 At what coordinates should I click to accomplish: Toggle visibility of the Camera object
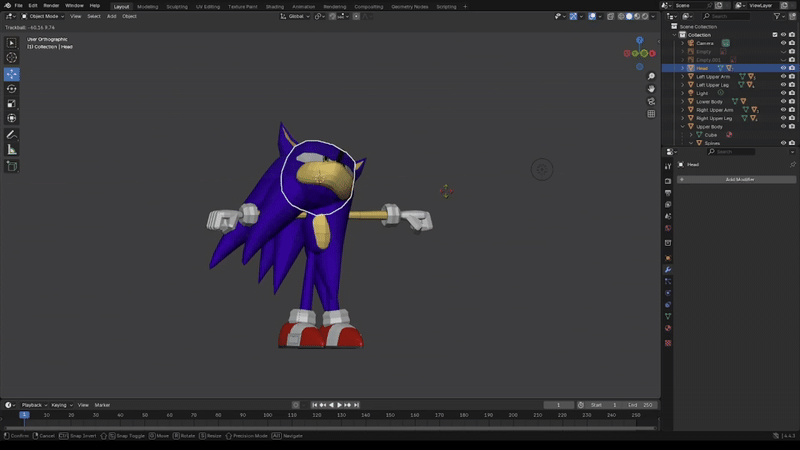click(783, 43)
